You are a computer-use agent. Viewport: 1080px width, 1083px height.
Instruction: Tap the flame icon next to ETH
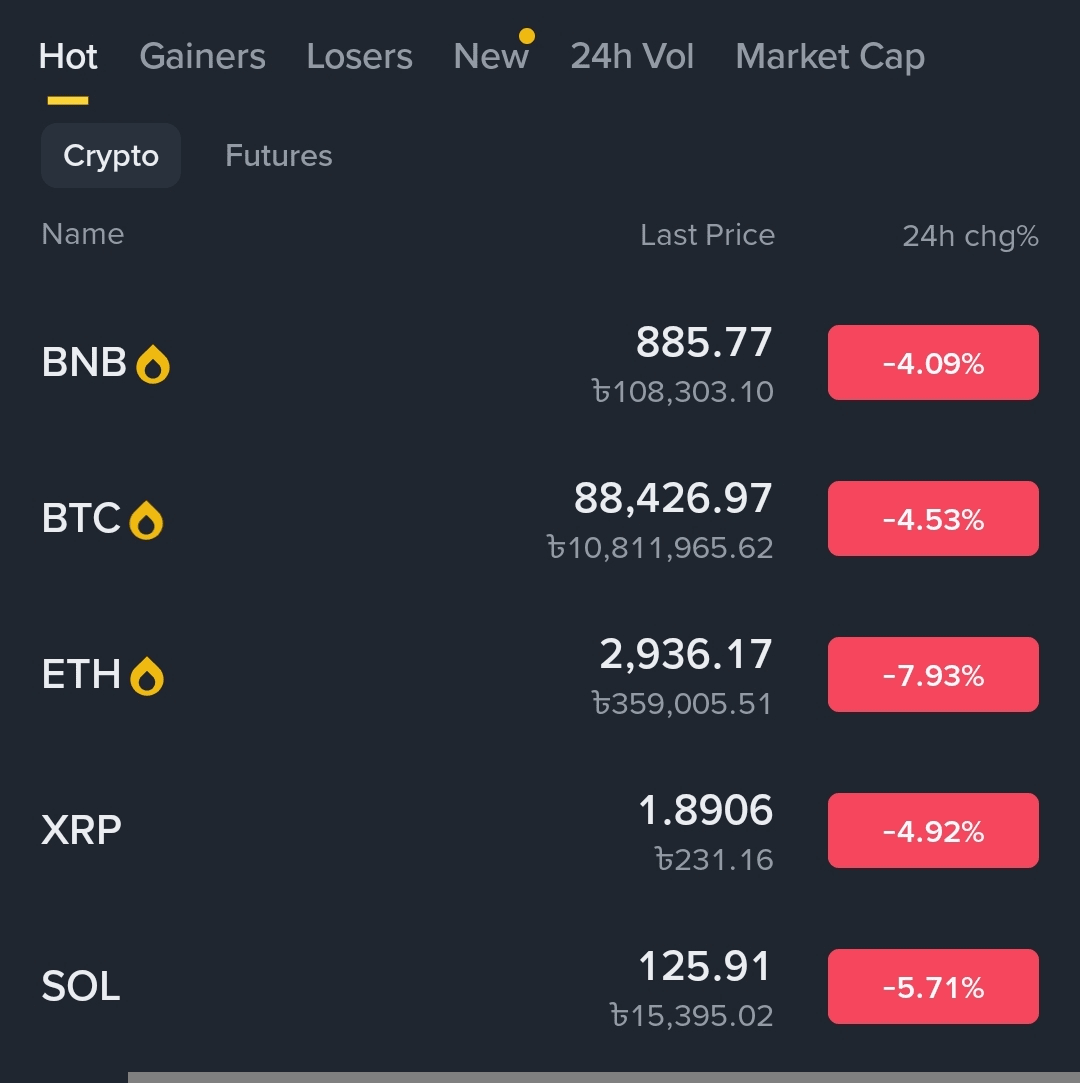click(146, 676)
